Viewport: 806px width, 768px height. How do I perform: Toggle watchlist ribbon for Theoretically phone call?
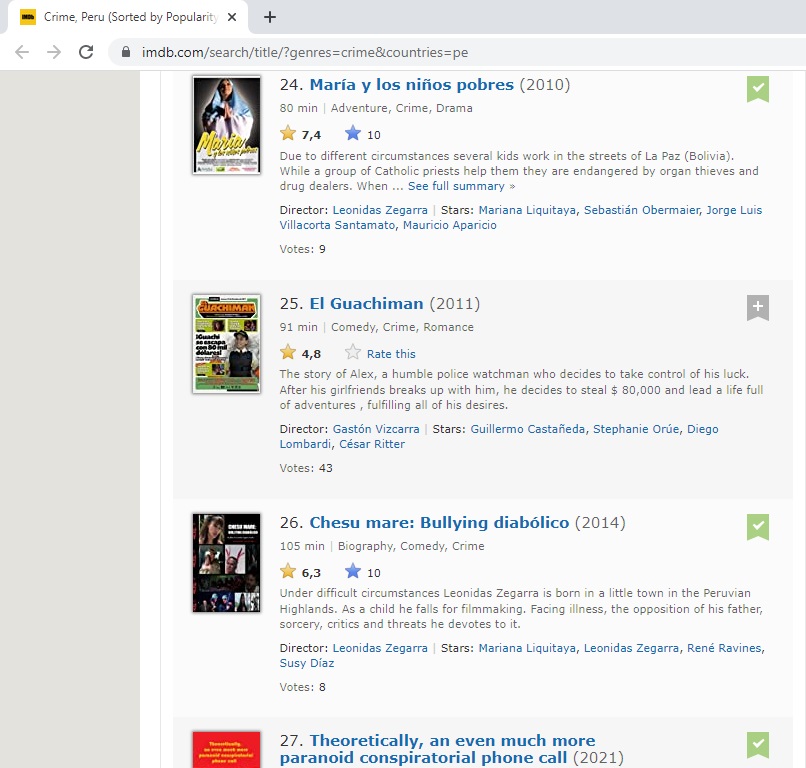tap(758, 745)
